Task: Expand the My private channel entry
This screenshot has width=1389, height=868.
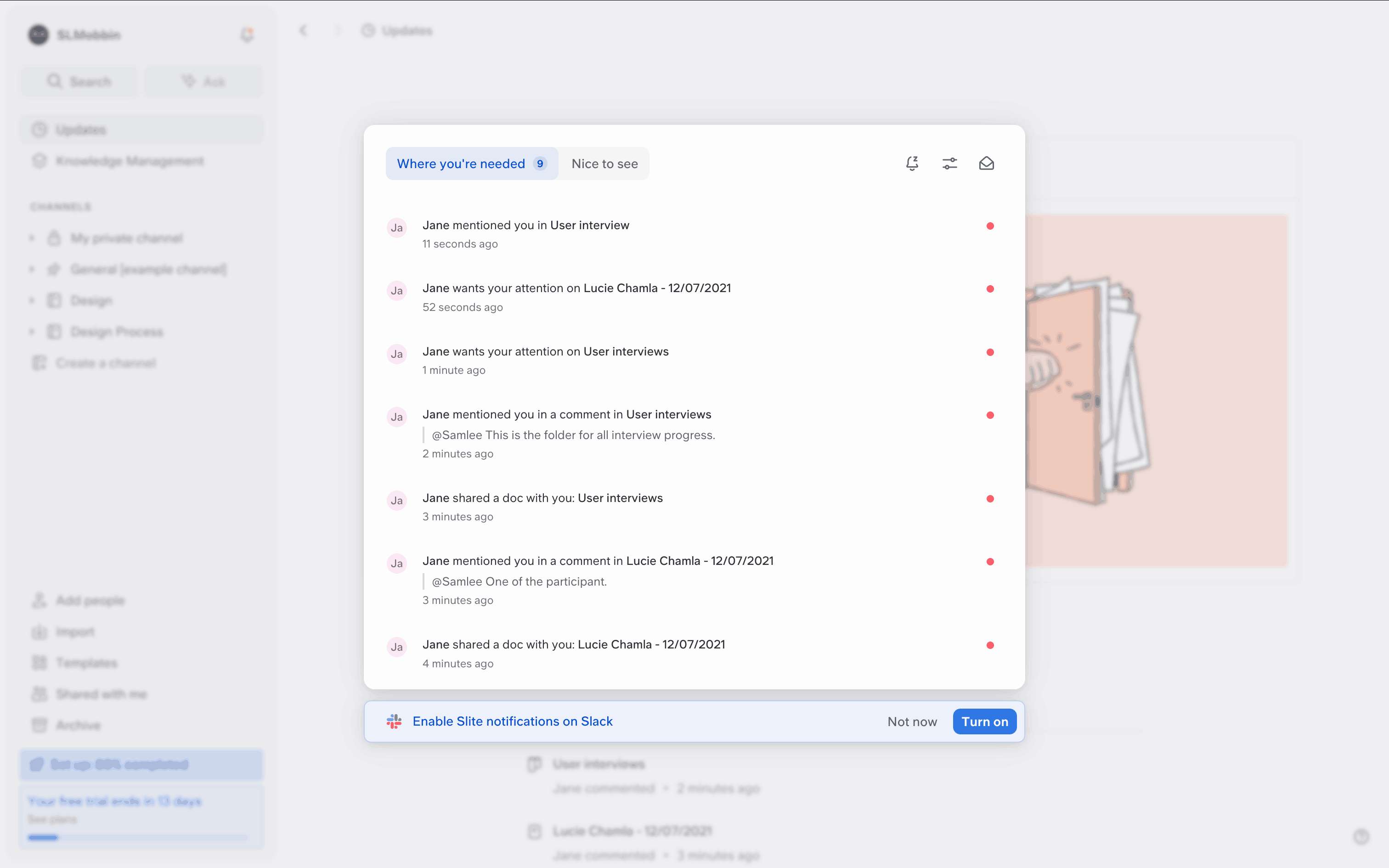Action: pyautogui.click(x=32, y=238)
